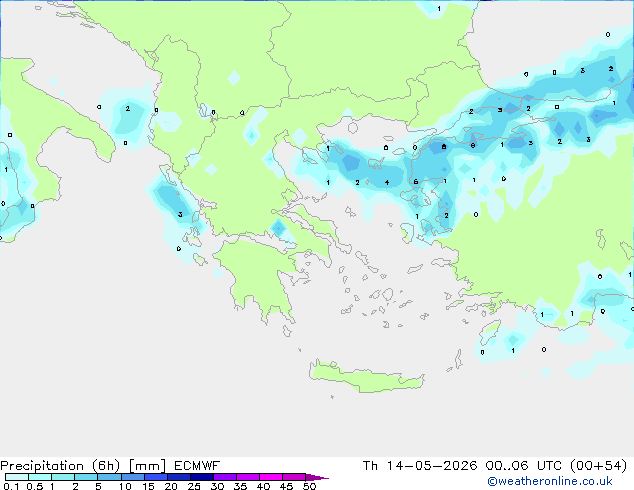Select the 30–35 mm purple legend swatch
This screenshot has width=634, height=490.
click(x=224, y=477)
